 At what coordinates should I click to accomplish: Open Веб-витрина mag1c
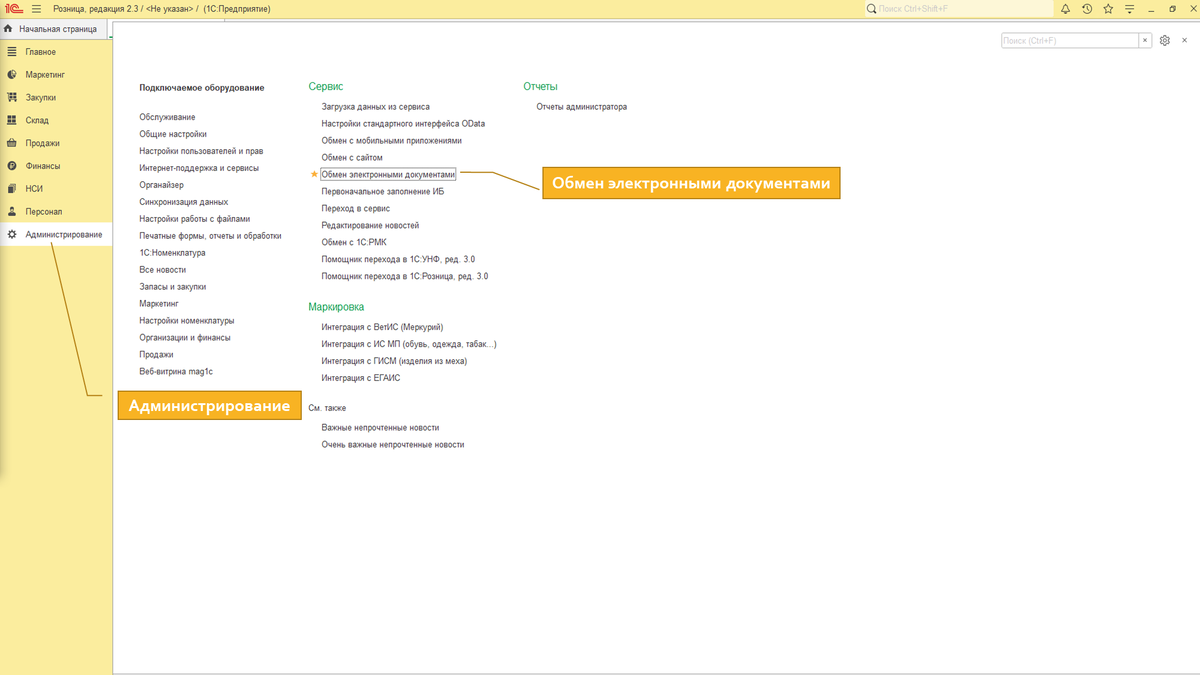[x=176, y=372]
